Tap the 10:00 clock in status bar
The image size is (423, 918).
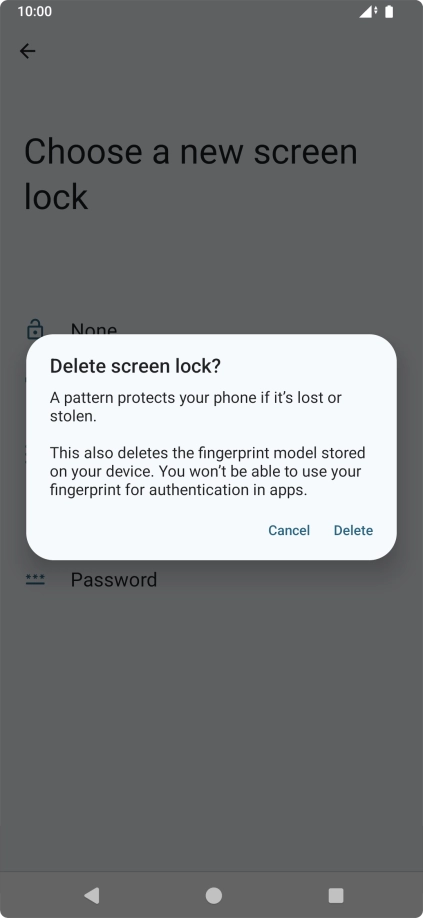35,11
